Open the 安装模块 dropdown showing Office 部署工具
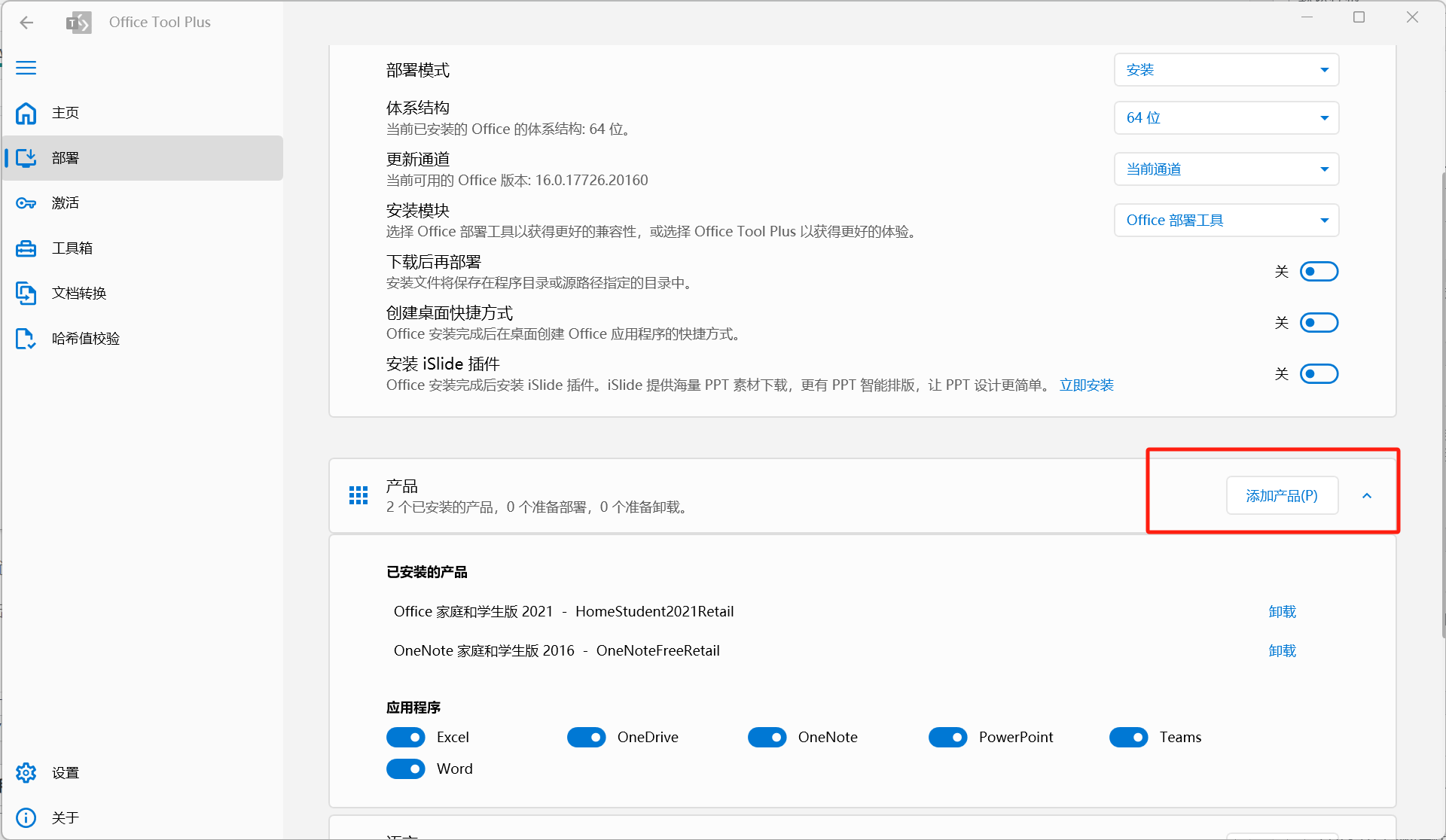Screen dimensions: 1446x840 pos(1226,221)
